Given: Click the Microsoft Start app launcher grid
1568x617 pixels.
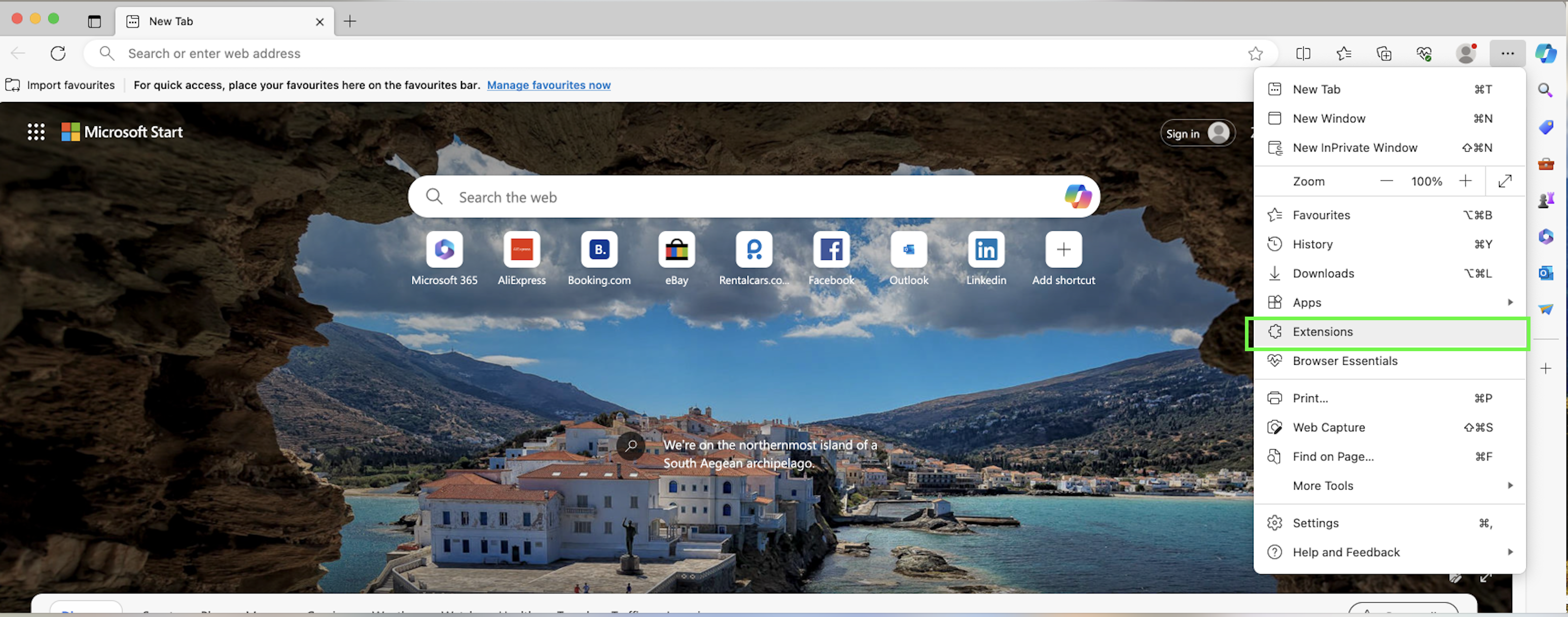Looking at the screenshot, I should 36,131.
